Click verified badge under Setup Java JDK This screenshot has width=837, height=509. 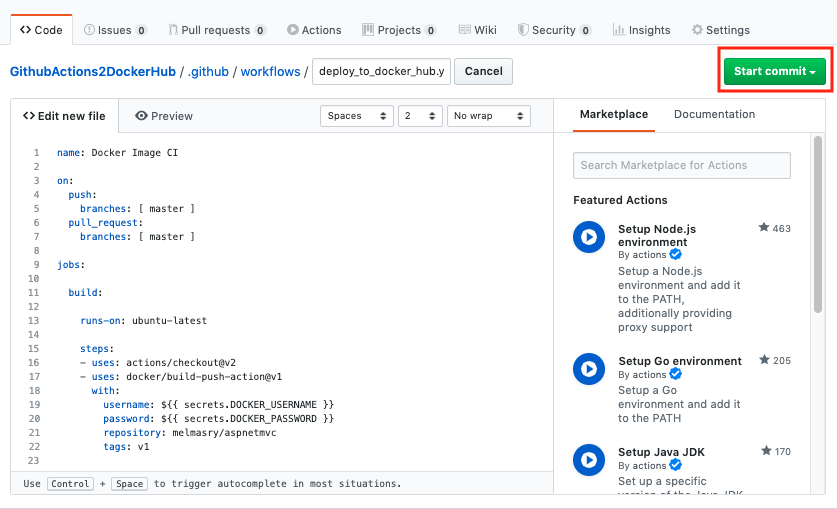675,465
